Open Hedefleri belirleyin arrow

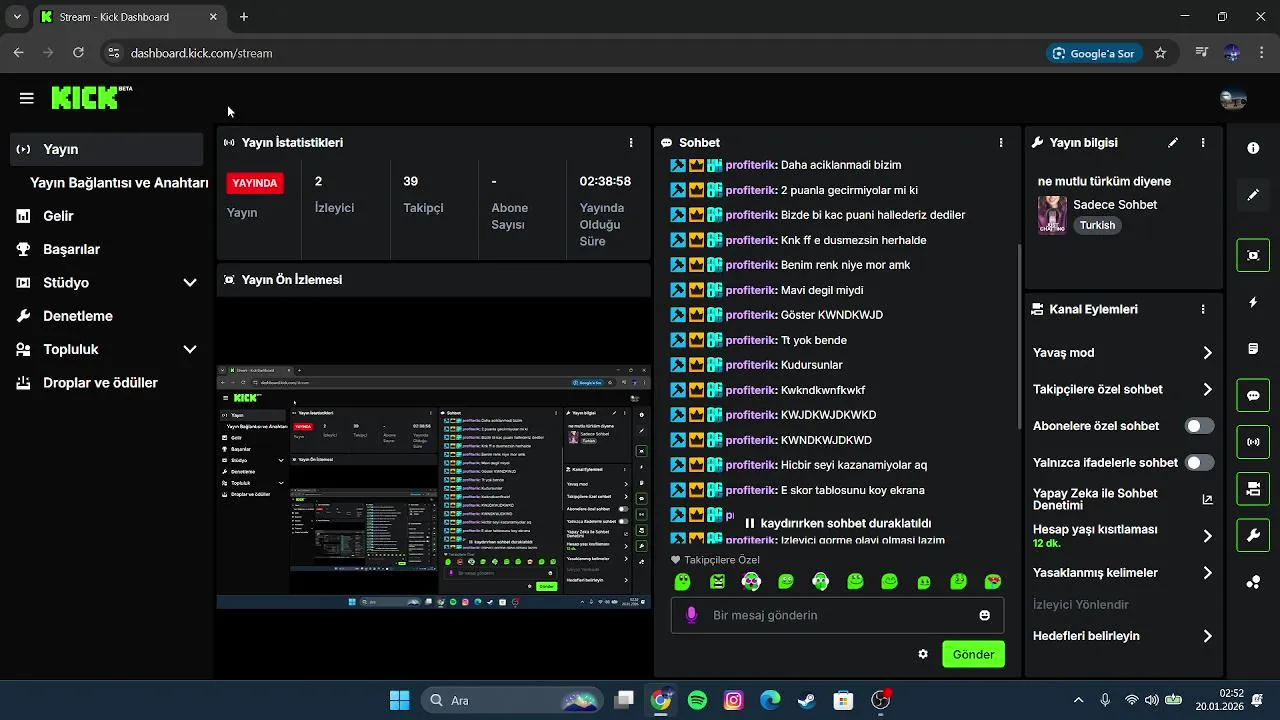1207,636
